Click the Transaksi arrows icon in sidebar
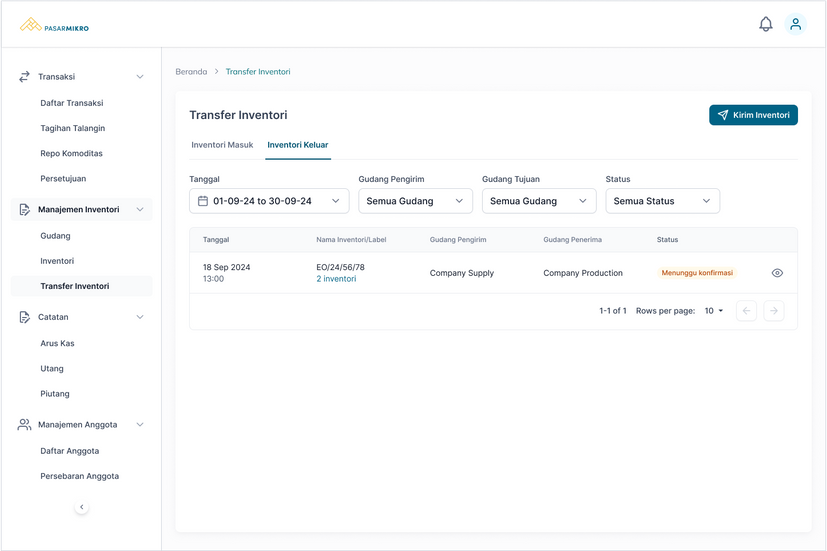 [24, 77]
